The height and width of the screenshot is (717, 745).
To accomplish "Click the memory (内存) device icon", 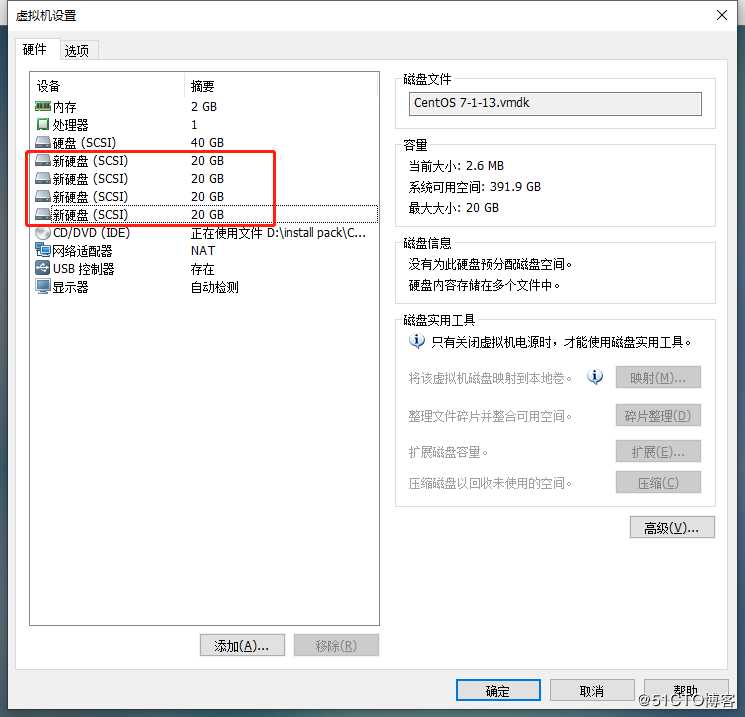I will tap(43, 106).
